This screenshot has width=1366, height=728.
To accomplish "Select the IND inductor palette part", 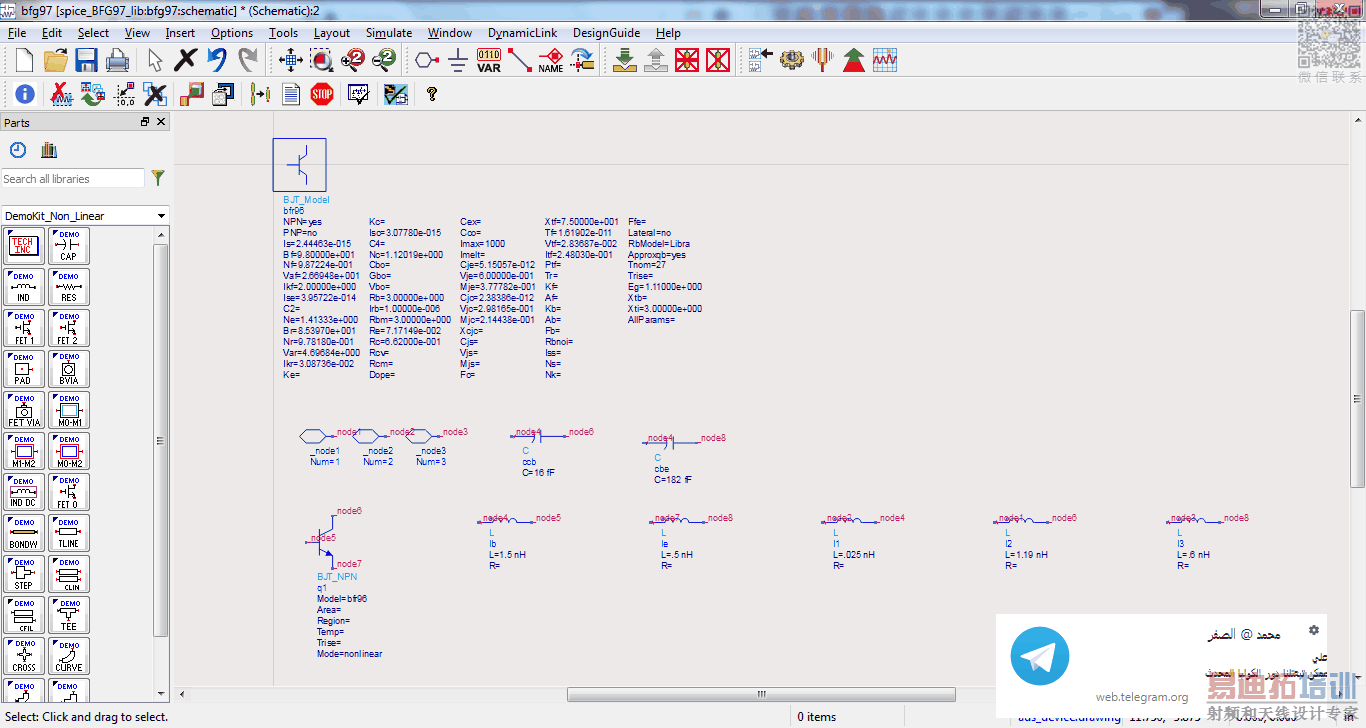I will tap(24, 287).
